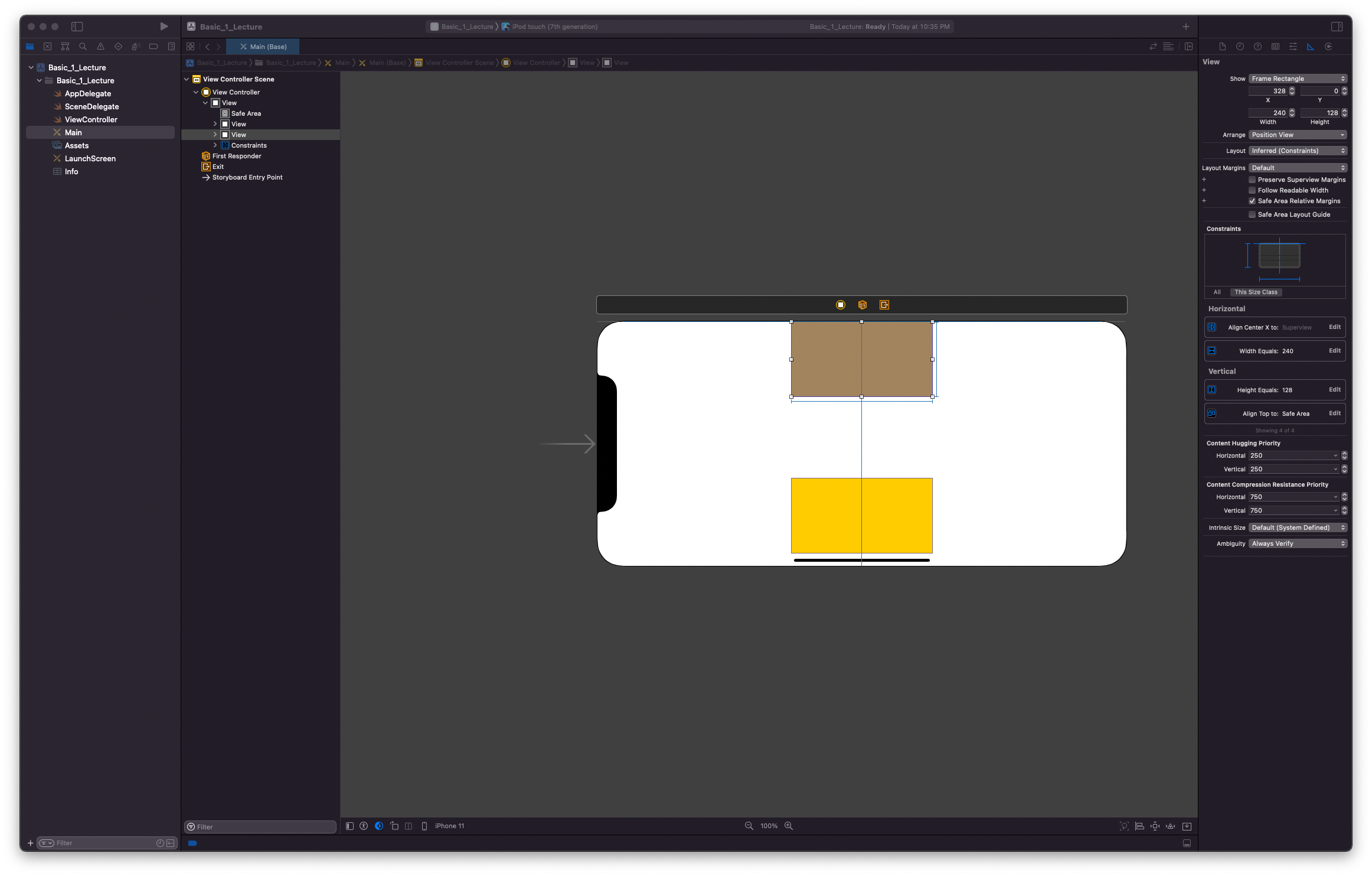Switch constraints filter to All

click(x=1217, y=292)
